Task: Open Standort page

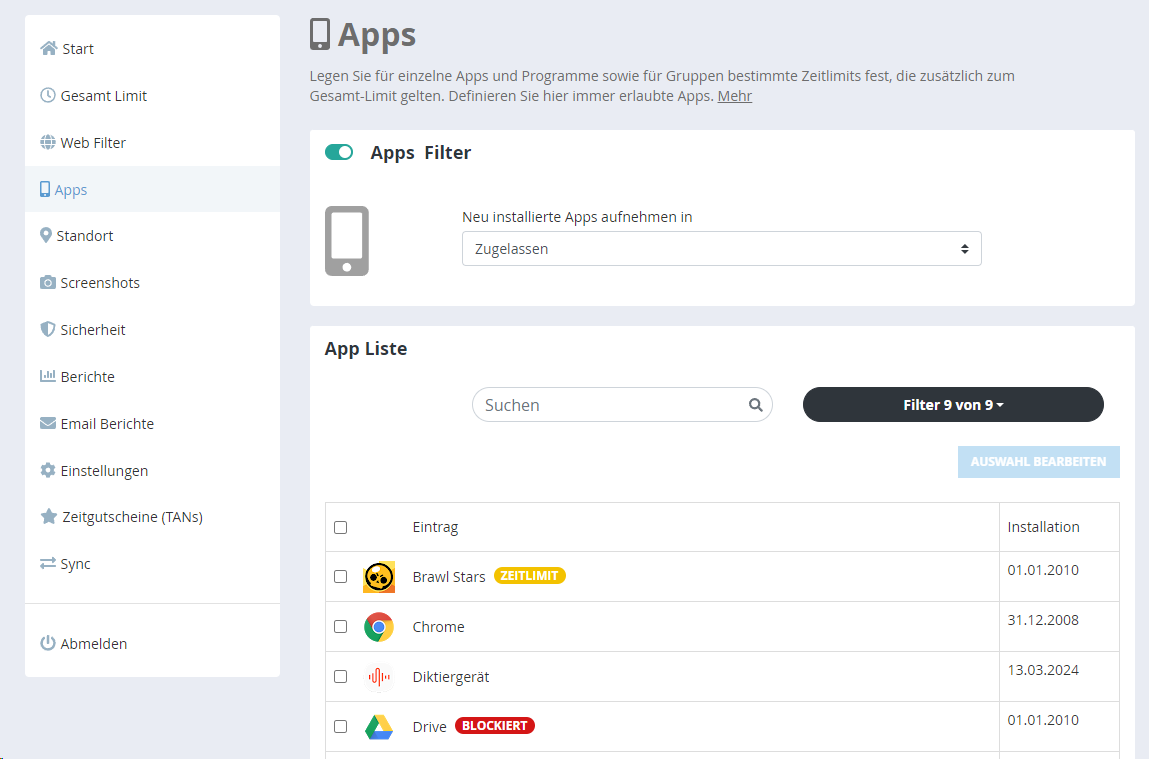Action: [x=152, y=235]
